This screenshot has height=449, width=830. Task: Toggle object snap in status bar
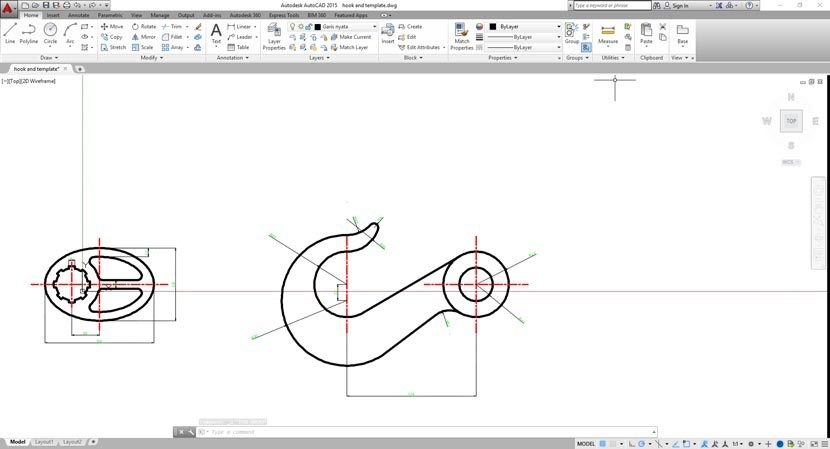686,444
